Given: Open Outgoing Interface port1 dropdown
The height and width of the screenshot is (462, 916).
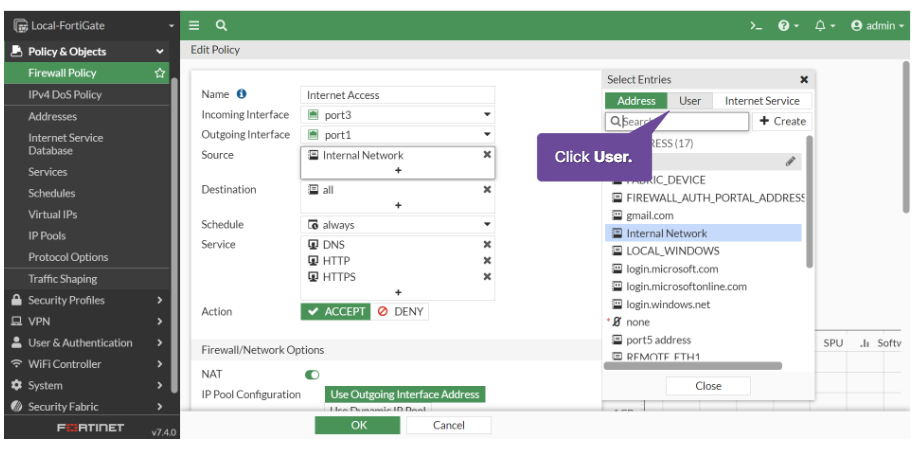Looking at the screenshot, I should 398,135.
